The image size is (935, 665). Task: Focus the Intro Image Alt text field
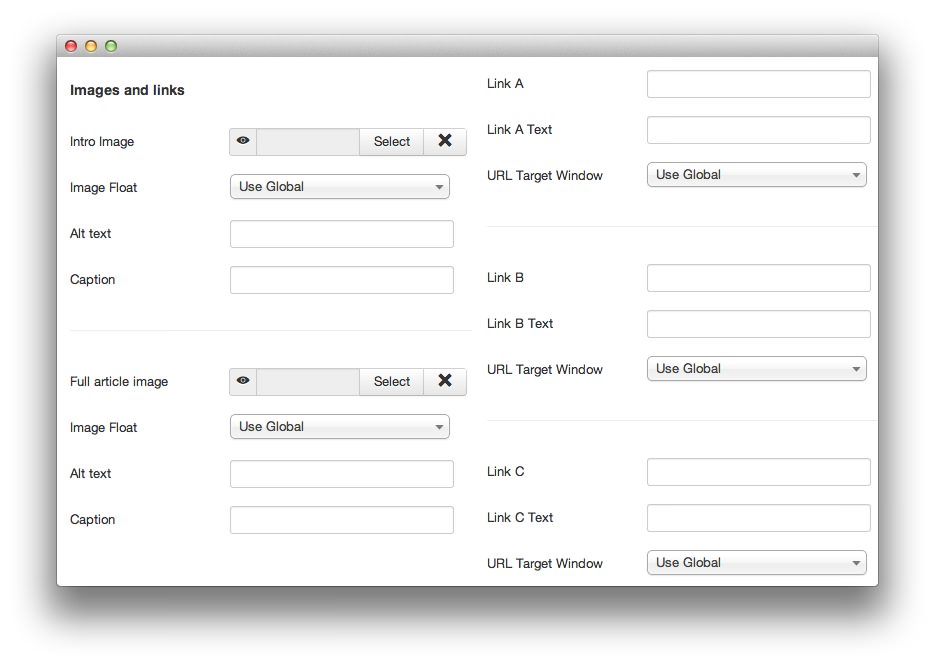(x=342, y=234)
